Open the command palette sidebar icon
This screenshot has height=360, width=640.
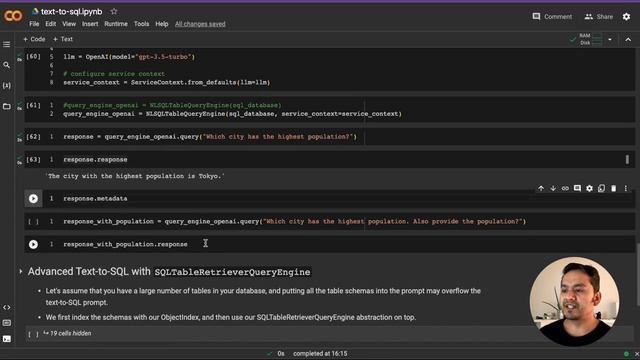(x=7, y=323)
